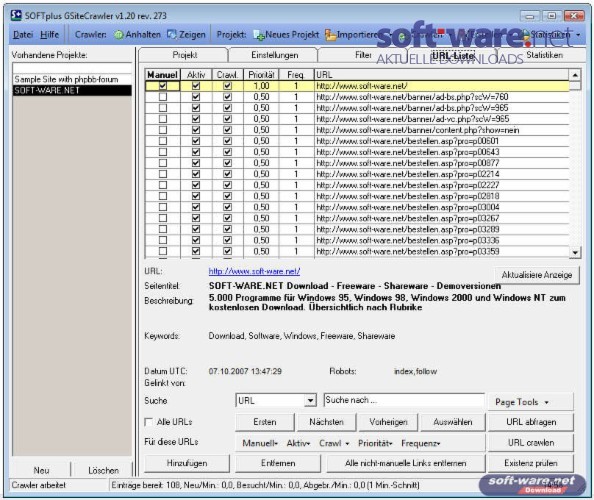This screenshot has width=594, height=500.
Task: Select the Sample Site with phpbb-forum project
Action: (x=72, y=80)
